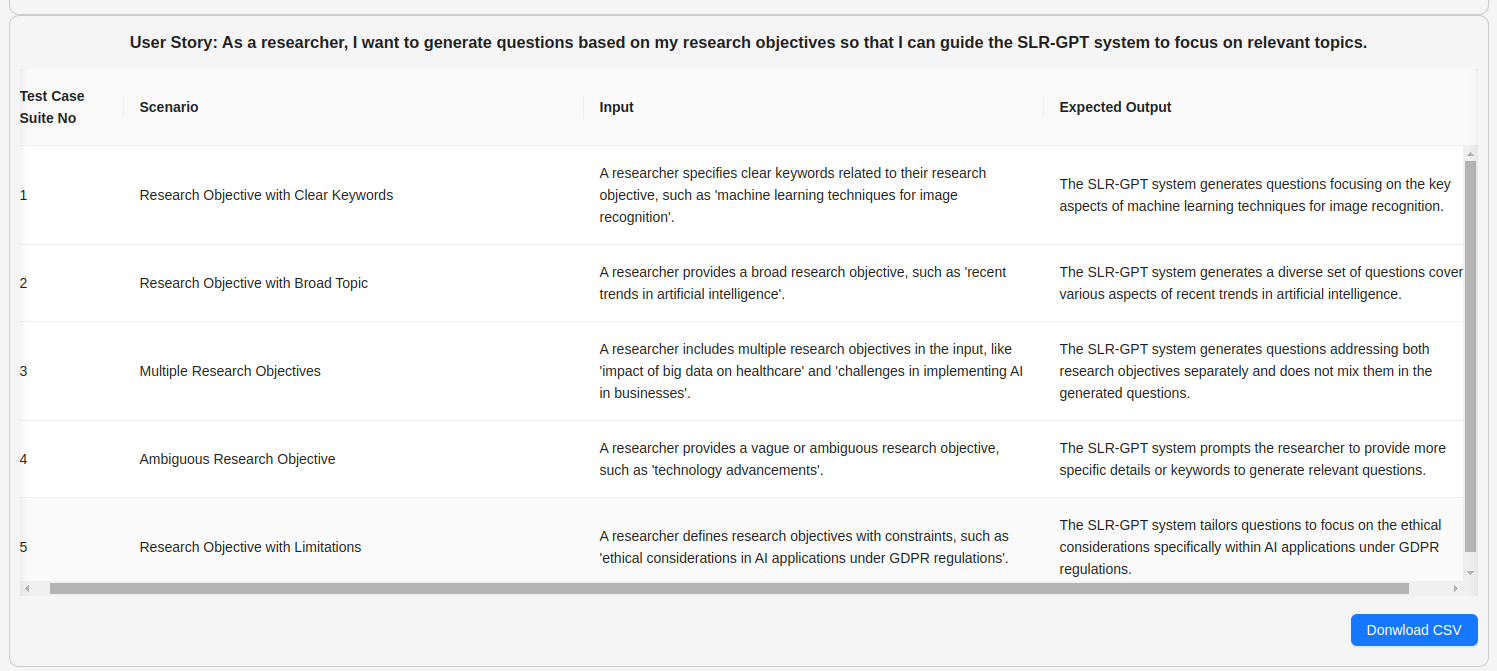Click the 'technology advancements' input cell
The height and width of the screenshot is (671, 1497).
point(814,459)
